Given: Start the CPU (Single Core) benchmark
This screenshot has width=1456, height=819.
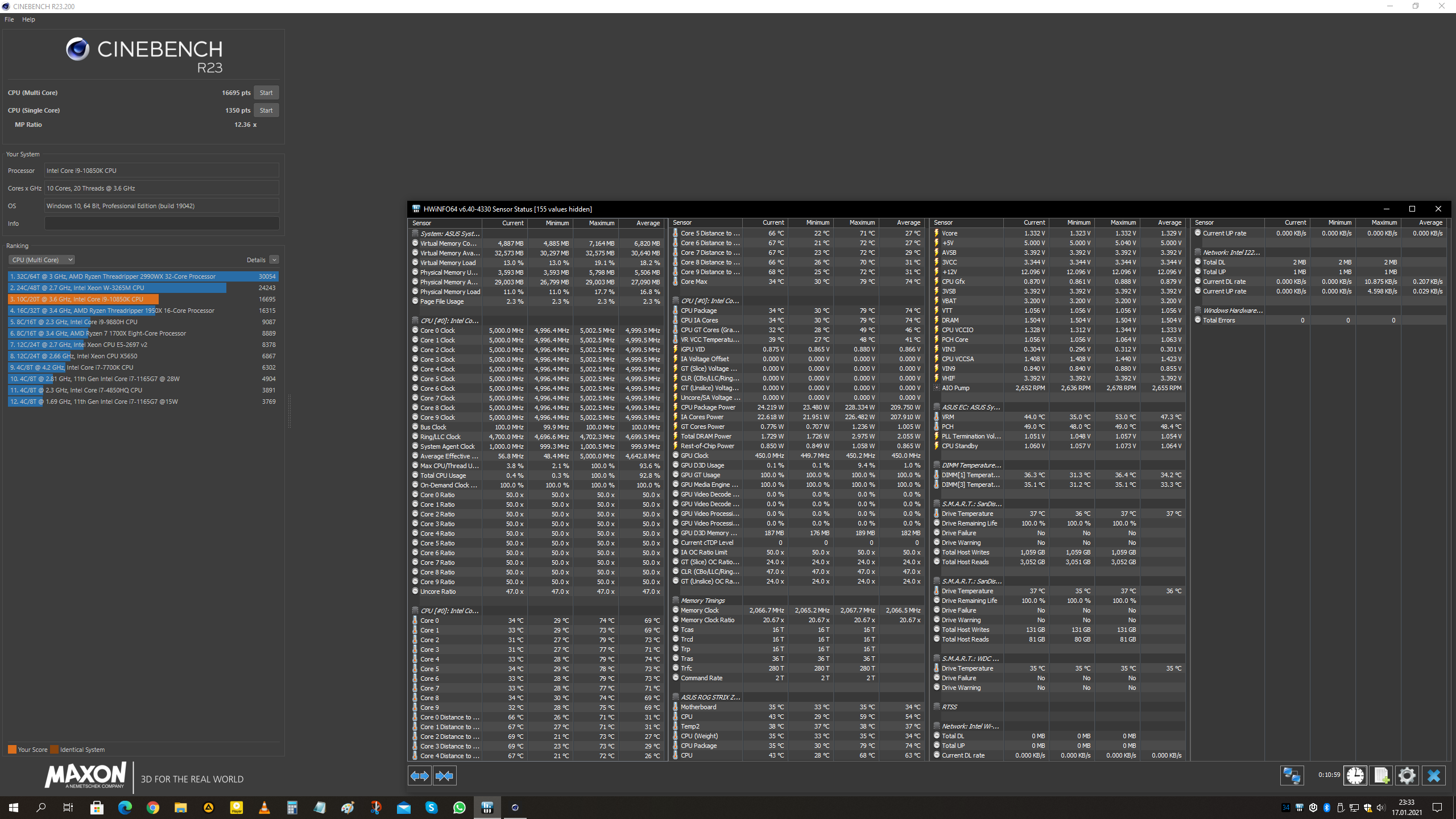Looking at the screenshot, I should coord(266,110).
